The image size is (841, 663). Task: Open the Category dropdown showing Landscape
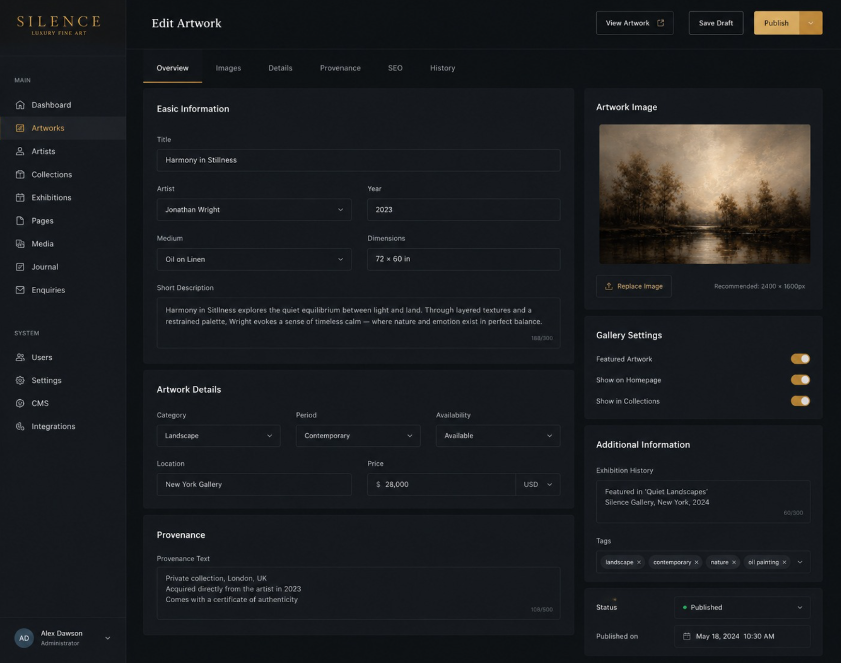click(x=218, y=436)
